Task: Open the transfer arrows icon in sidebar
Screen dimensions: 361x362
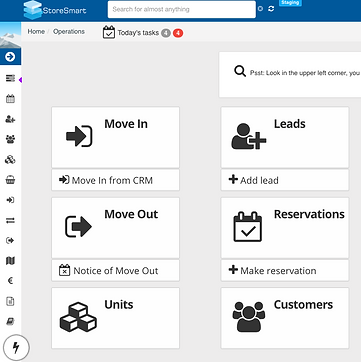Action: click(x=10, y=220)
